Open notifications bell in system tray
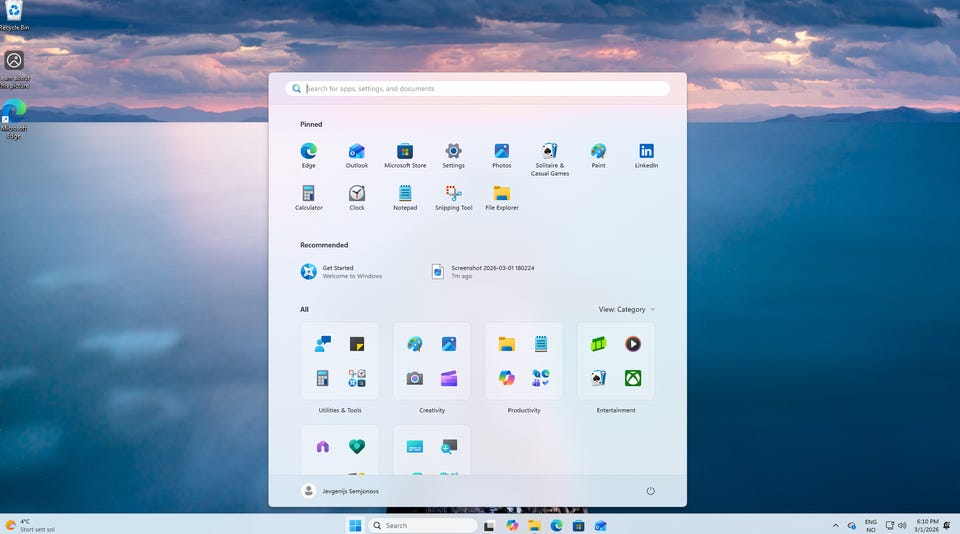 click(x=948, y=525)
